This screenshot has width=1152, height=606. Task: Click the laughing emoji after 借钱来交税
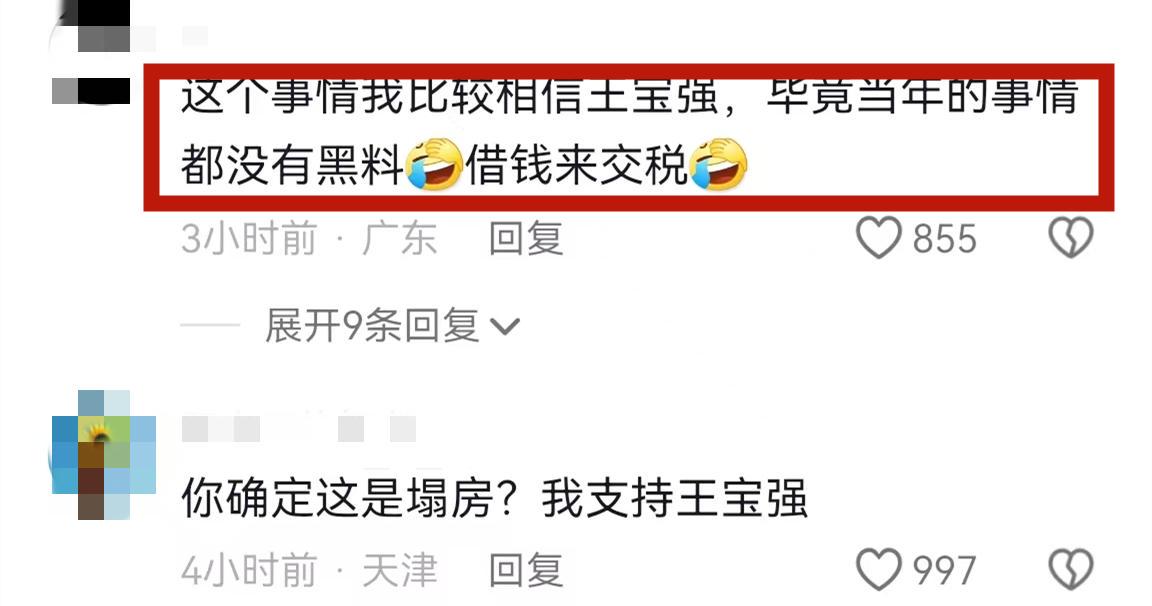[719, 164]
